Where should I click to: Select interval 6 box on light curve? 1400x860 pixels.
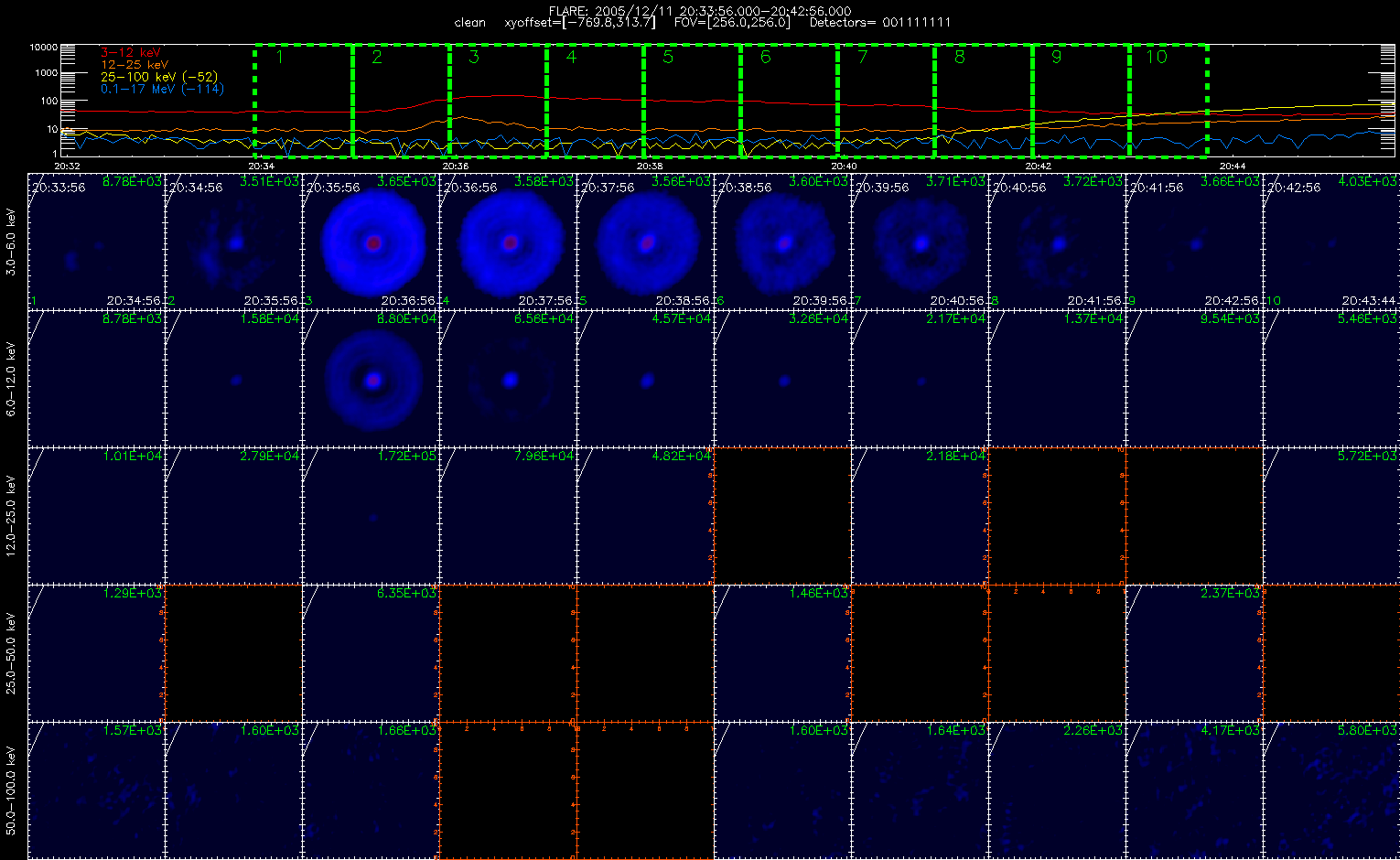(789, 100)
